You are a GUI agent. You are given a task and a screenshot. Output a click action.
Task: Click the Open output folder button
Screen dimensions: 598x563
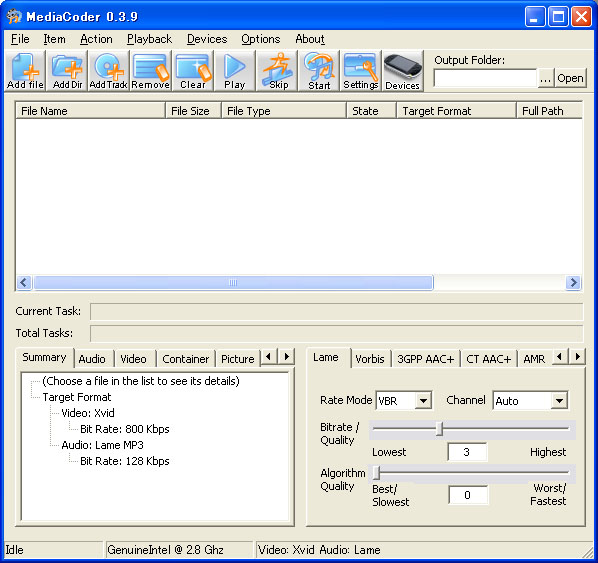(x=570, y=78)
